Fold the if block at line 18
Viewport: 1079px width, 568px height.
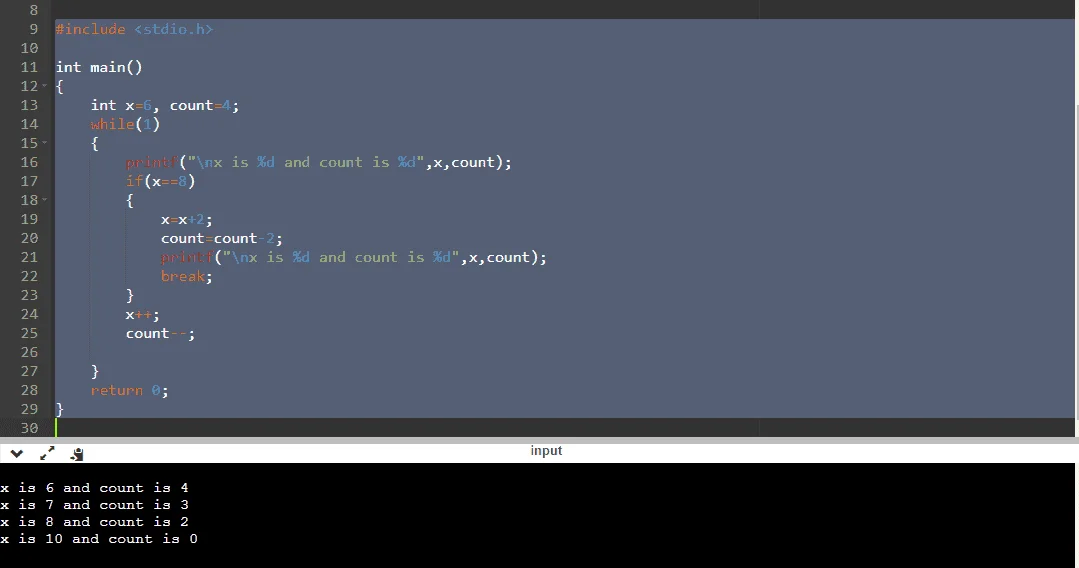coord(45,200)
